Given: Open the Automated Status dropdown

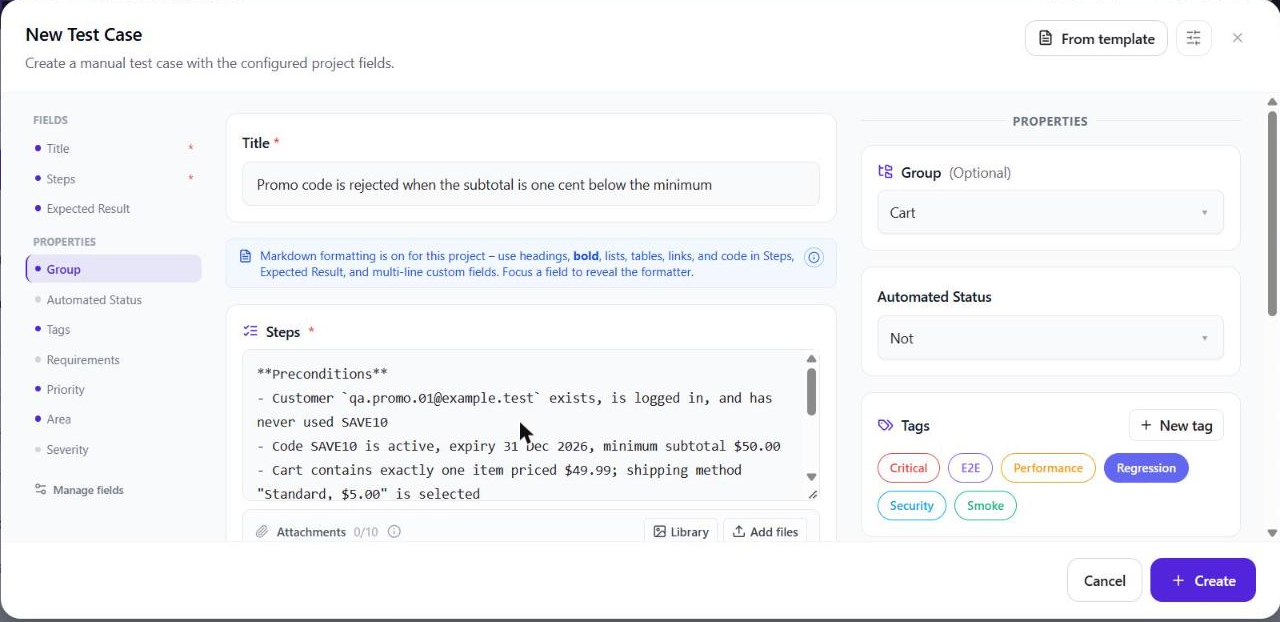Looking at the screenshot, I should (1050, 338).
